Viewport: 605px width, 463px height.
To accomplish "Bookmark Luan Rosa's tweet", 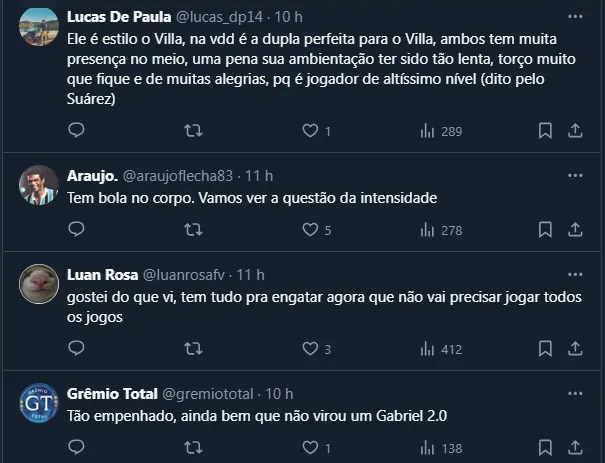I will (x=545, y=349).
